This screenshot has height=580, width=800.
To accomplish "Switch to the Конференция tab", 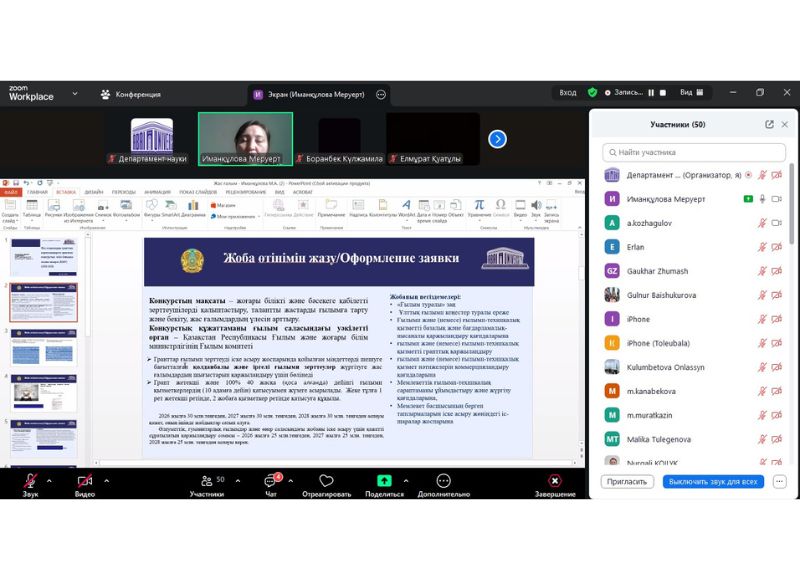I will click(131, 95).
